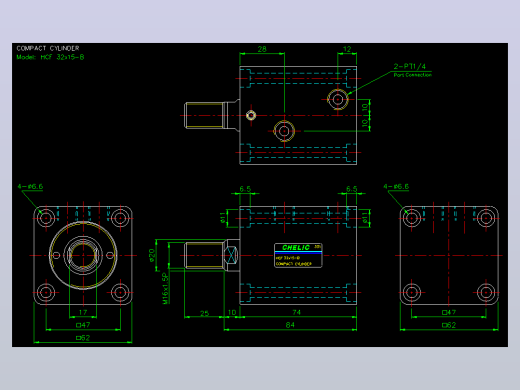Click the 28 dimension in top view

tap(262, 49)
